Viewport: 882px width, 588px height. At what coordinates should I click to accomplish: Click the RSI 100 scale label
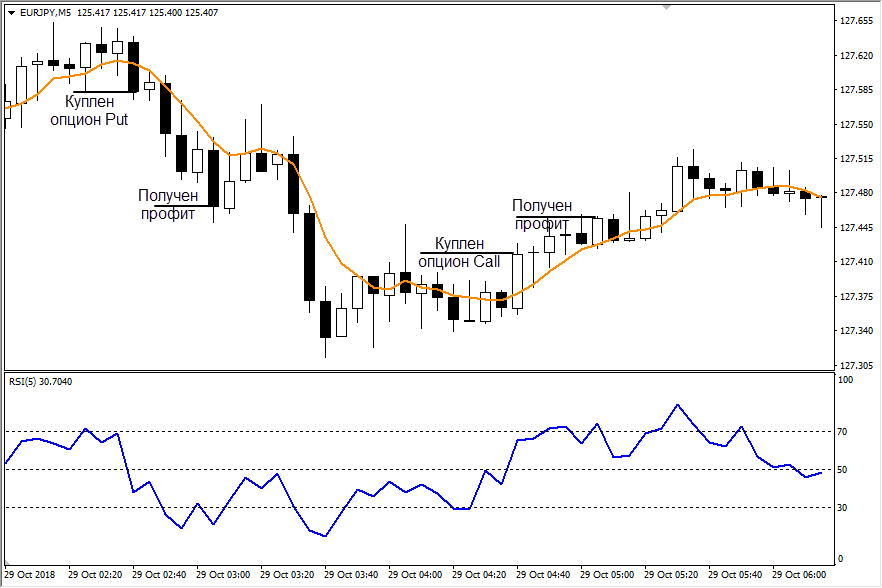pyautogui.click(x=846, y=381)
